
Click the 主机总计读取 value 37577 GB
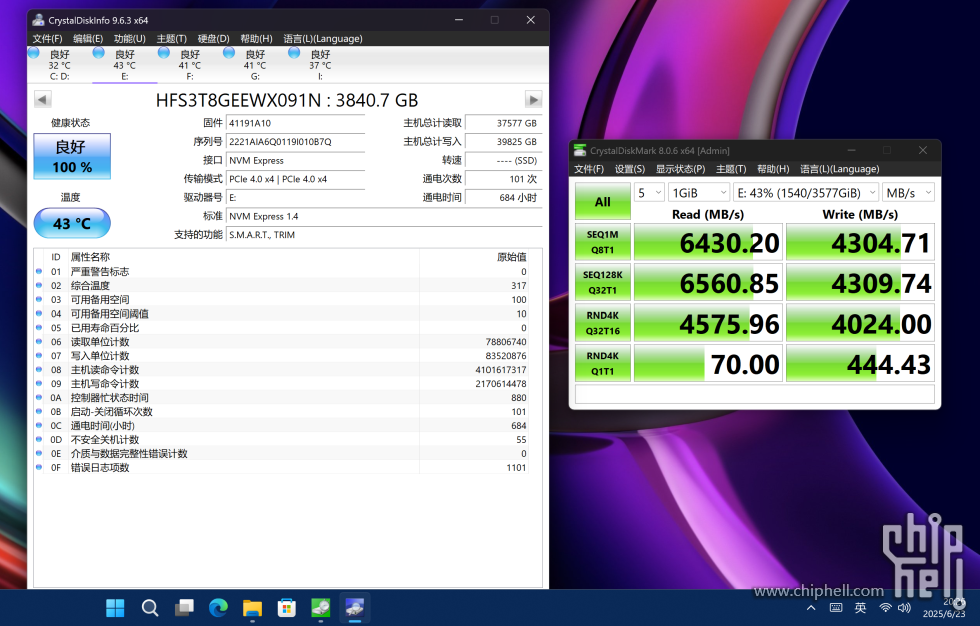tap(504, 123)
